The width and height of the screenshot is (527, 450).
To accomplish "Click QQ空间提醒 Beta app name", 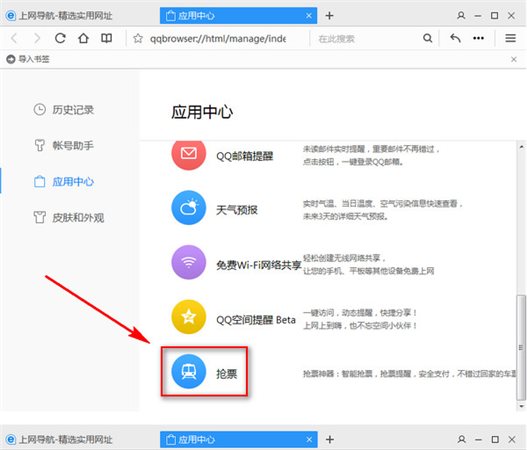I will click(256, 320).
